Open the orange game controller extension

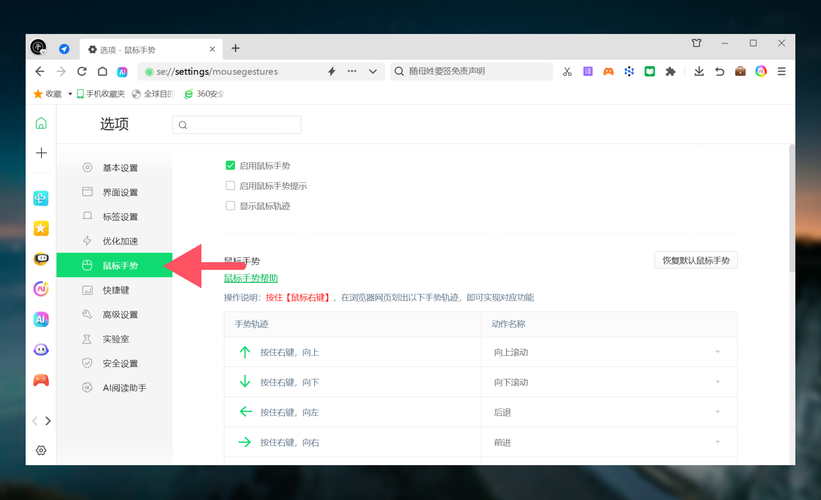[608, 71]
